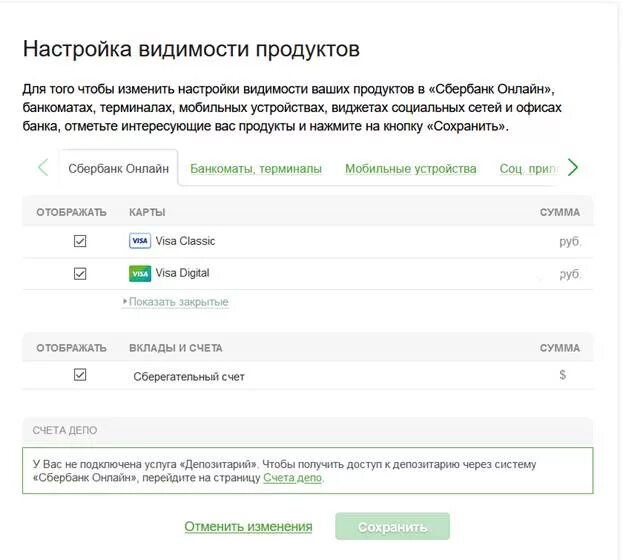Click the Карты column header
The height and width of the screenshot is (560, 623).
click(147, 212)
